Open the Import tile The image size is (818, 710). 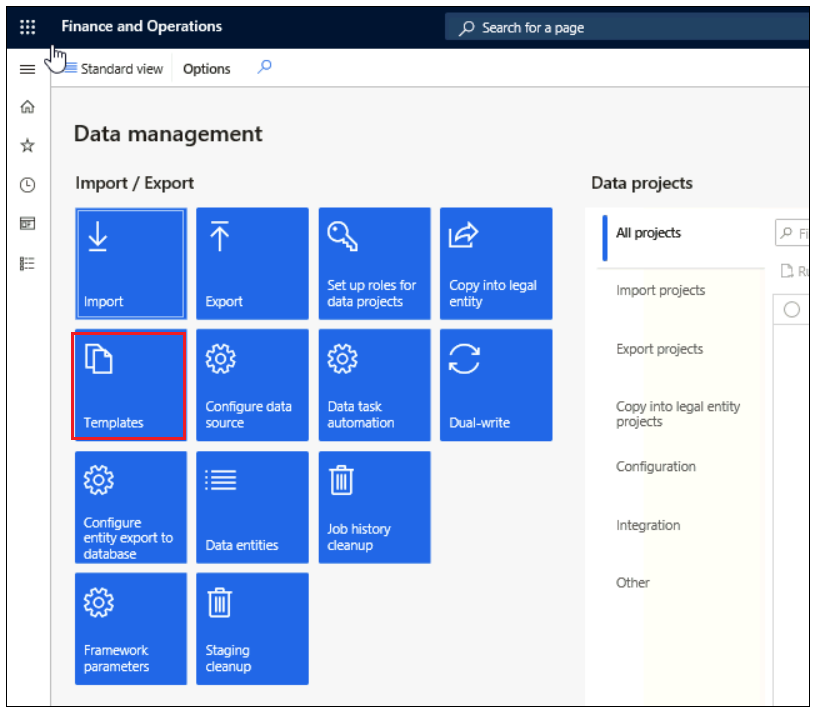pyautogui.click(x=130, y=263)
